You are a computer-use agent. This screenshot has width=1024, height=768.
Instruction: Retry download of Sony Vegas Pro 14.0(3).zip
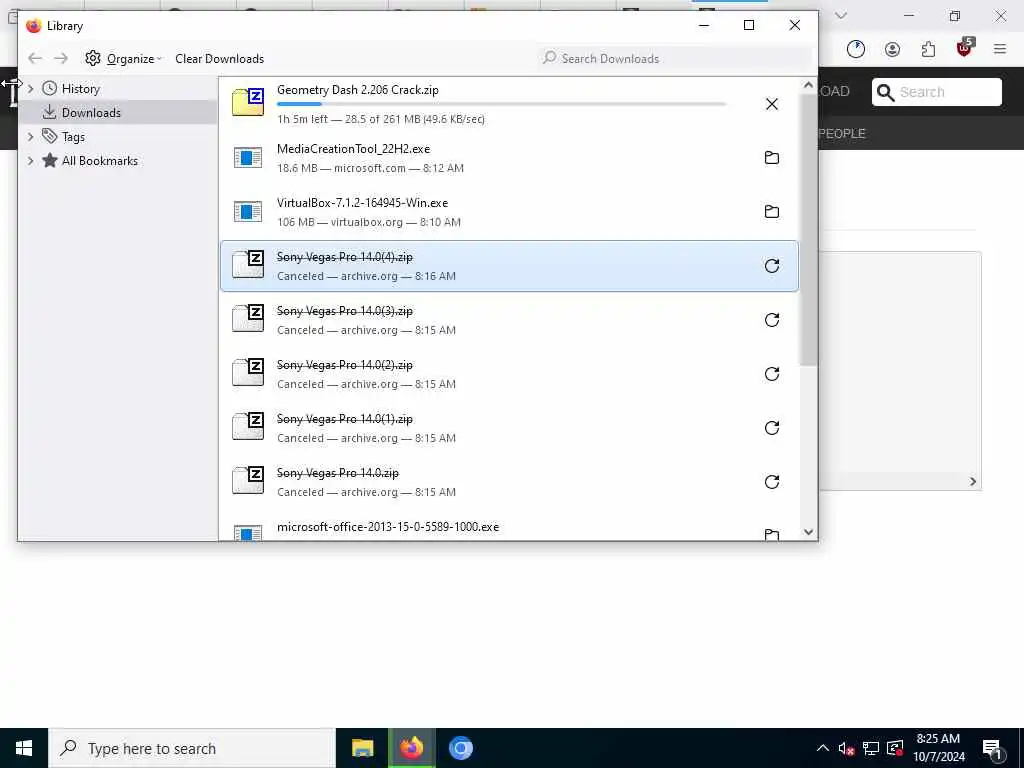coord(771,320)
